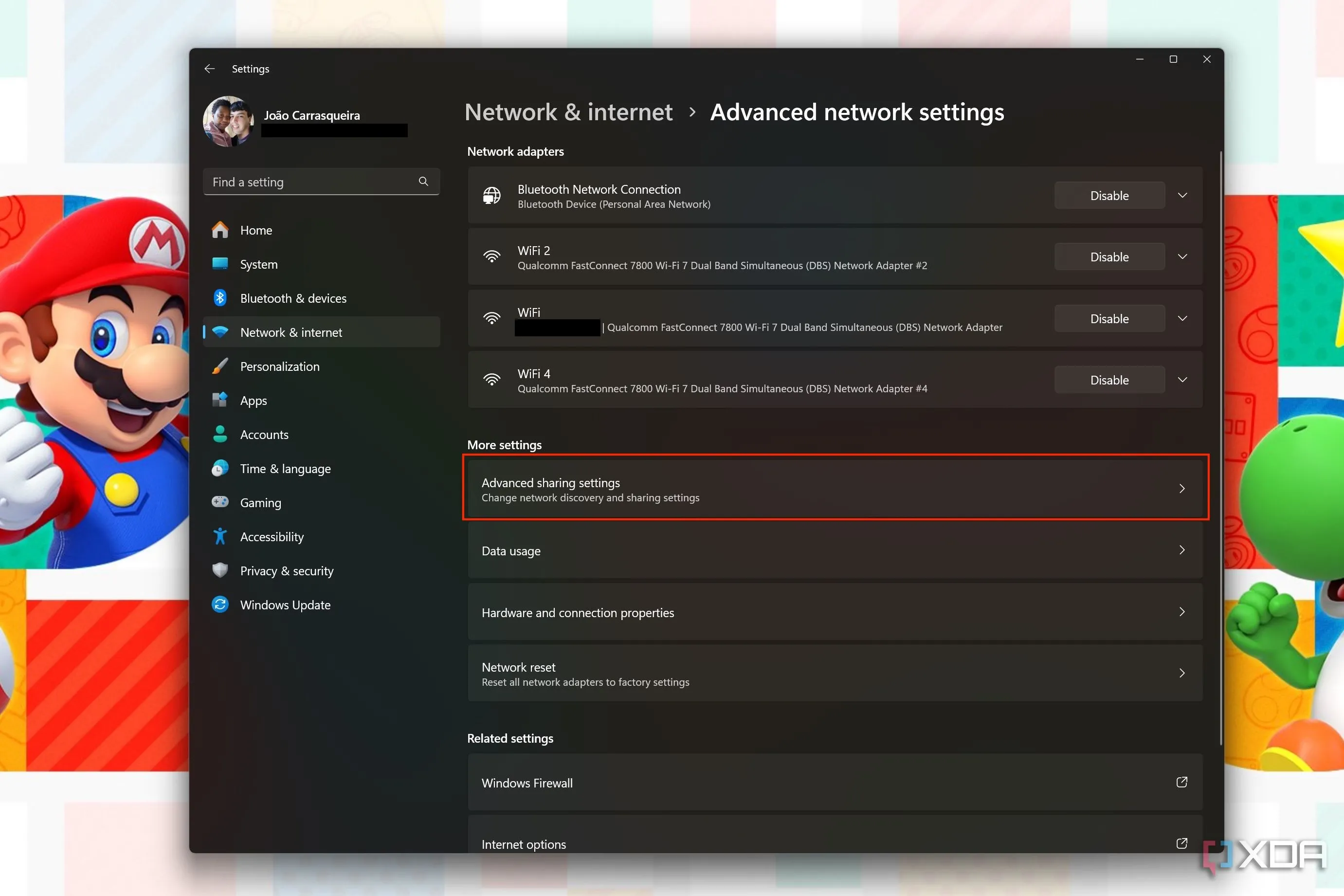Click the back arrow in Settings
Image resolution: width=1344 pixels, height=896 pixels.
point(210,69)
